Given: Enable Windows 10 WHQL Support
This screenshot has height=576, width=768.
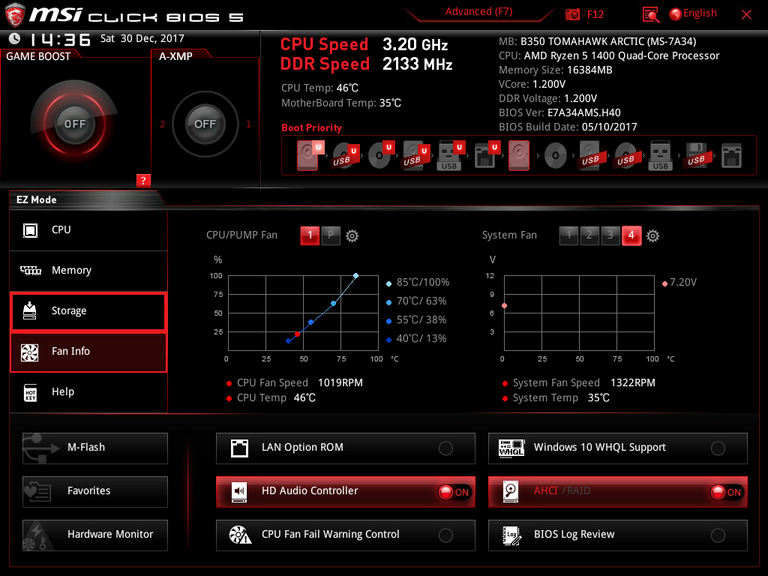Looking at the screenshot, I should (x=618, y=448).
